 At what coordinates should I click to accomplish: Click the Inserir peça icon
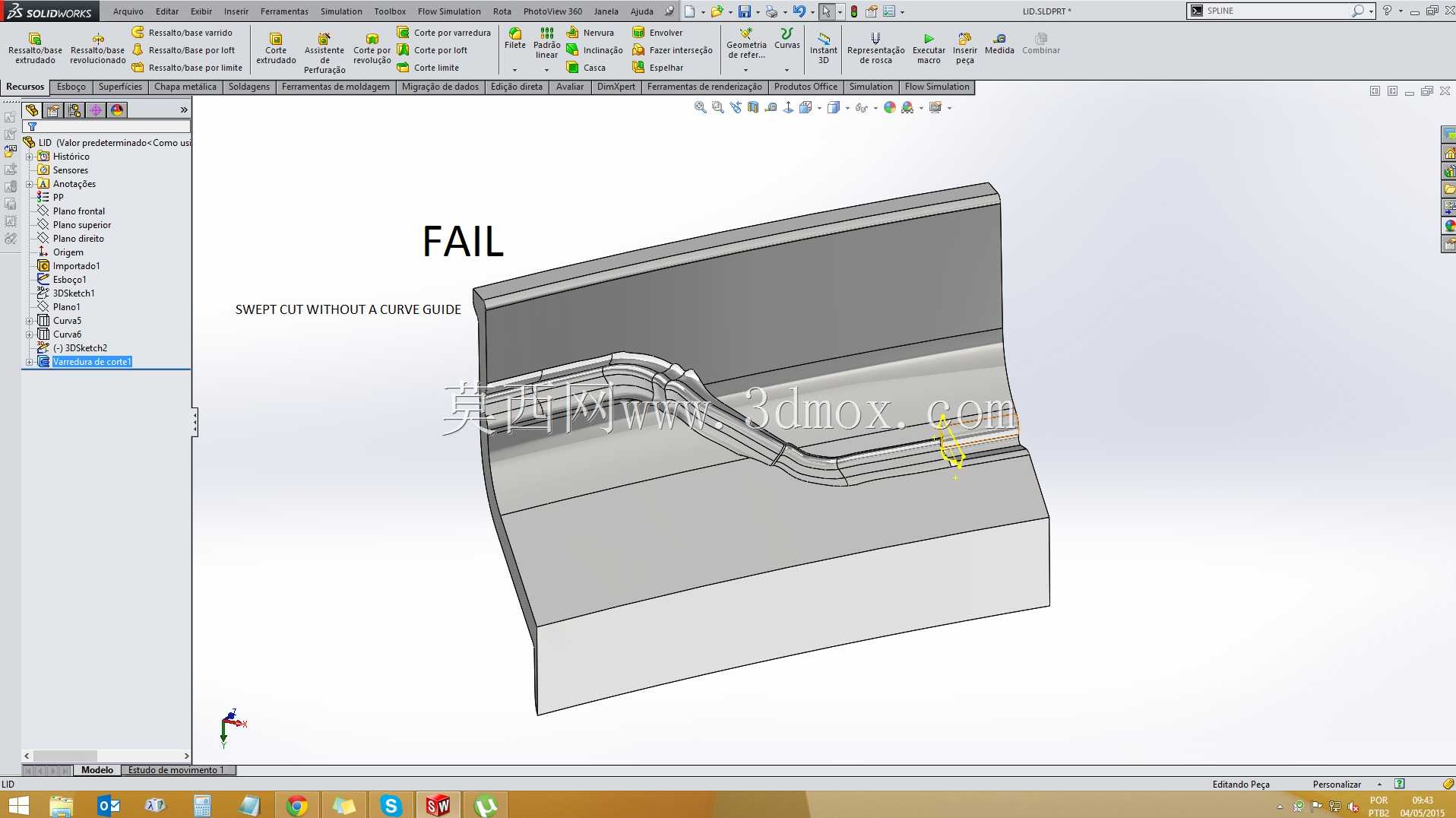tap(965, 38)
